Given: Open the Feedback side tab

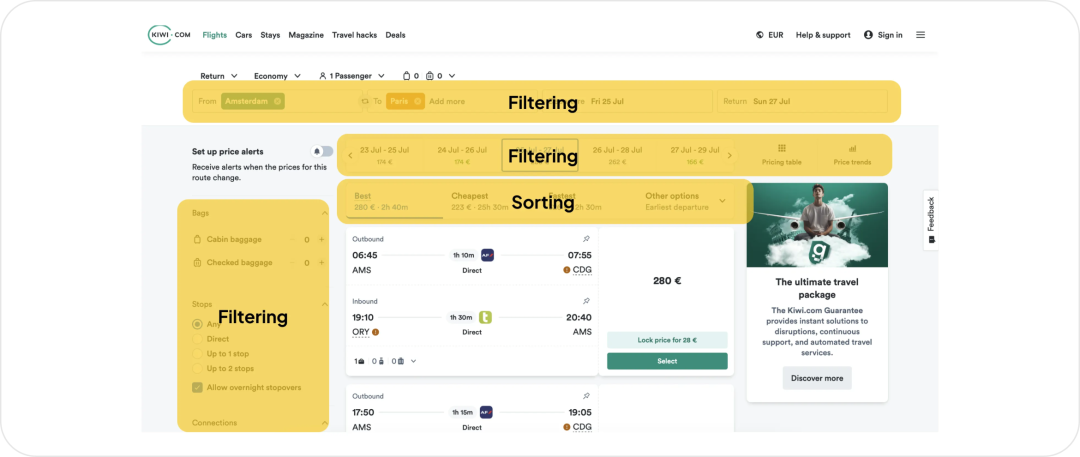Looking at the screenshot, I should [931, 219].
